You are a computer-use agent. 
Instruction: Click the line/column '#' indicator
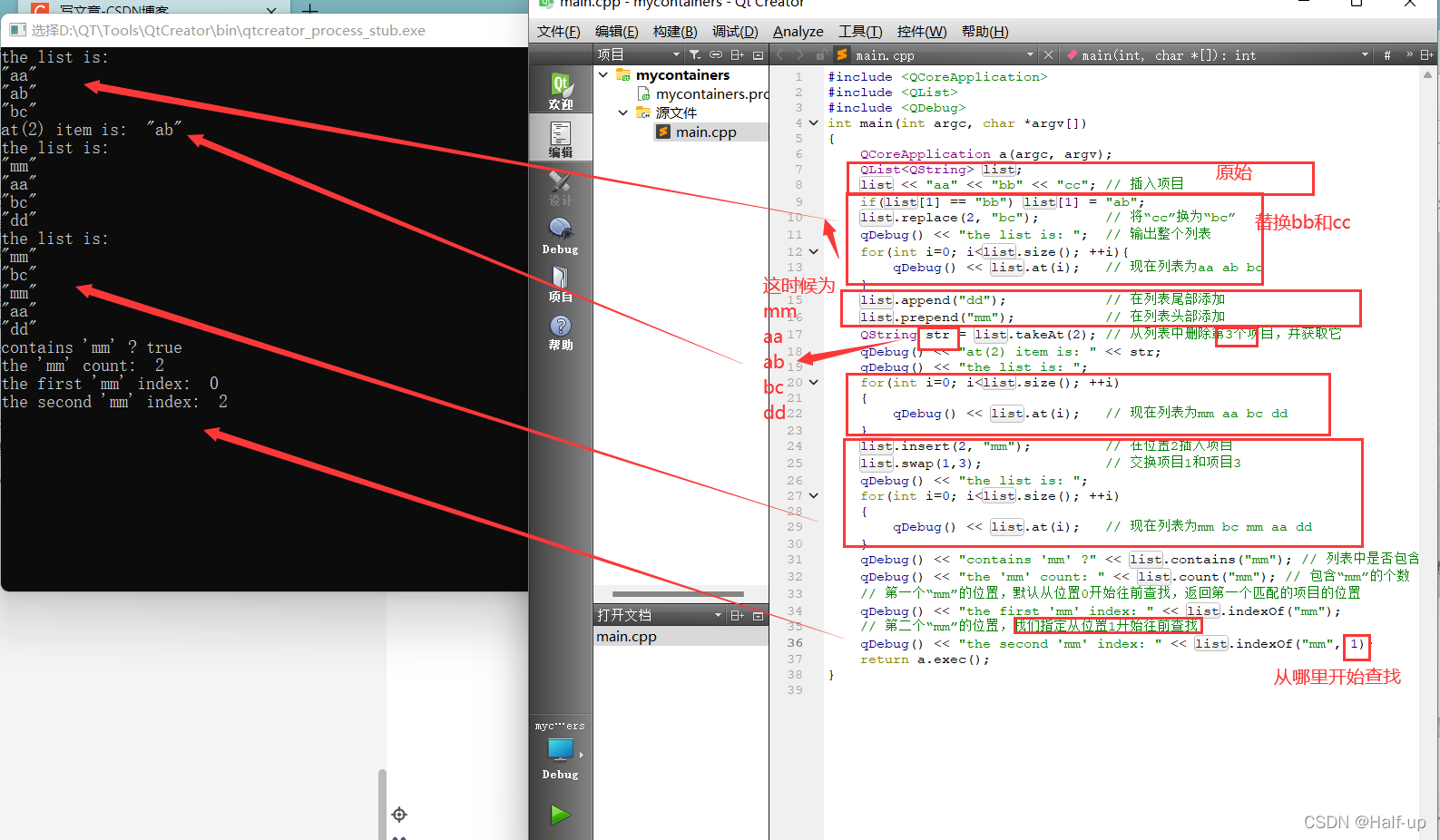1387,55
